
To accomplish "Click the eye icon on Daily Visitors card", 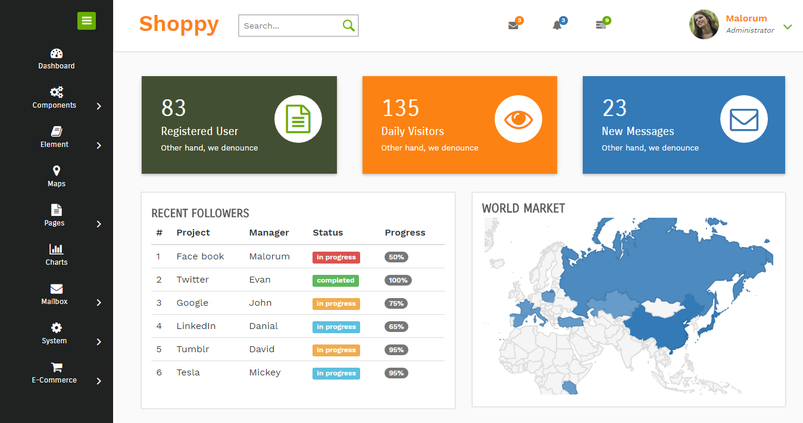I will [518, 119].
